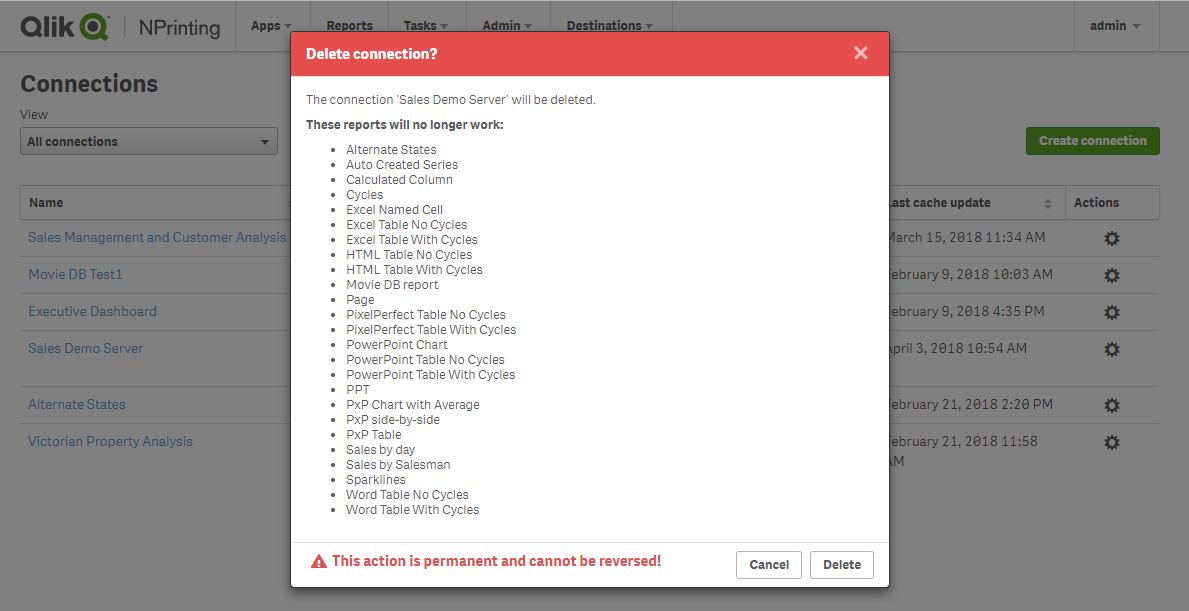Click 'Calculated Column' list item
Viewport: 1189px width, 611px height.
click(x=400, y=180)
